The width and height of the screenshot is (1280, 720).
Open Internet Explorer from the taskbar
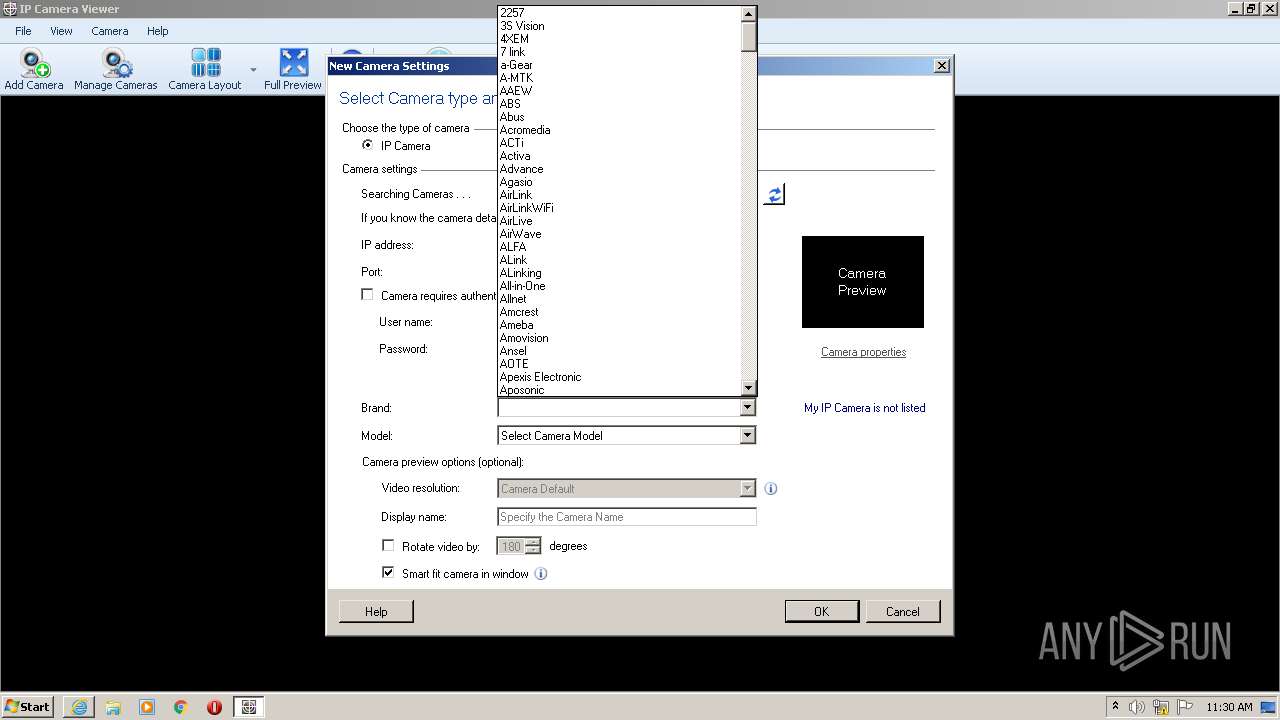click(79, 707)
